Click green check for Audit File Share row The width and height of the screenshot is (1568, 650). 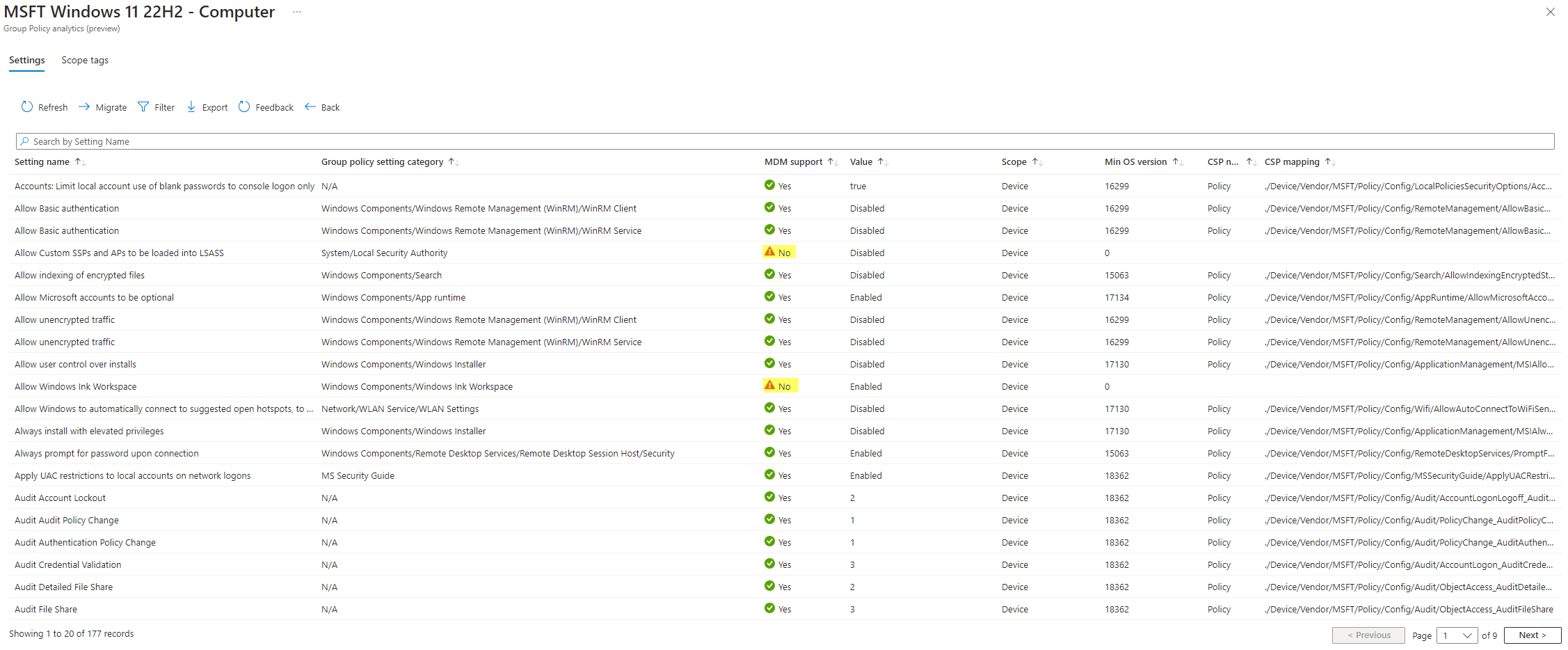(x=769, y=608)
